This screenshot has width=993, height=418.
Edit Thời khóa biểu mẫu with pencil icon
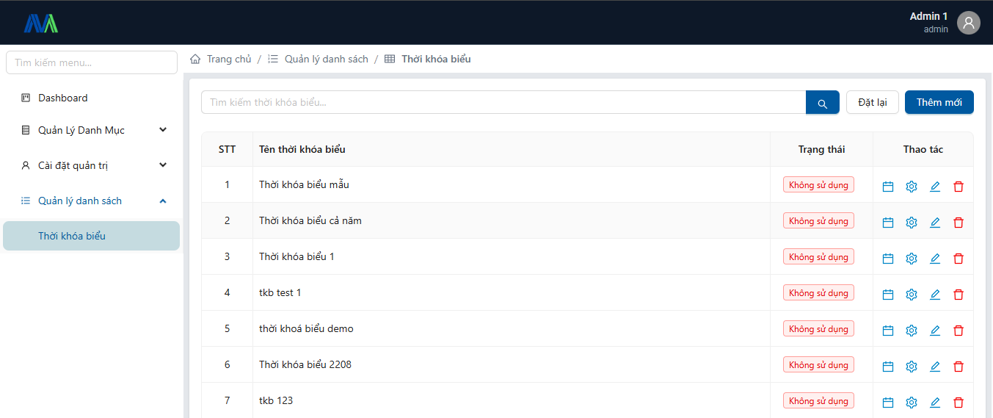pos(935,187)
